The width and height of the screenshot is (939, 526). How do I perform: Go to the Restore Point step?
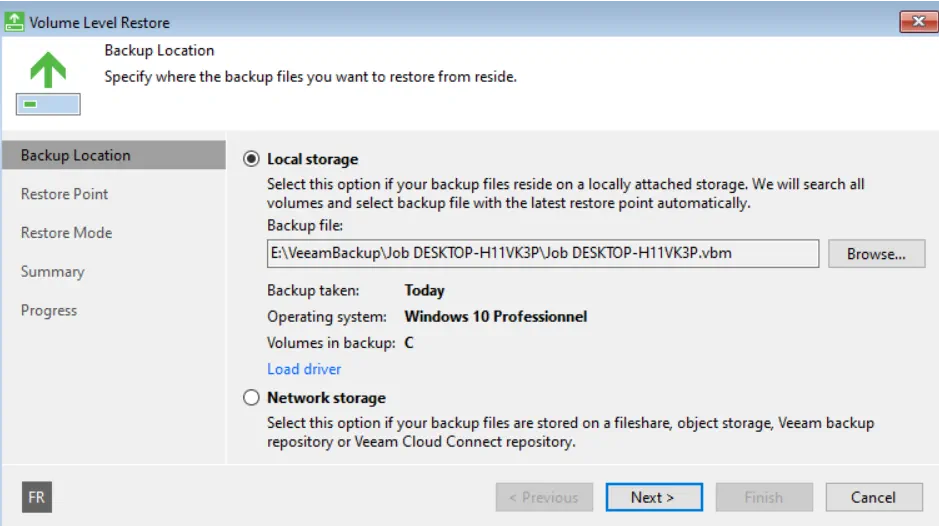point(65,194)
